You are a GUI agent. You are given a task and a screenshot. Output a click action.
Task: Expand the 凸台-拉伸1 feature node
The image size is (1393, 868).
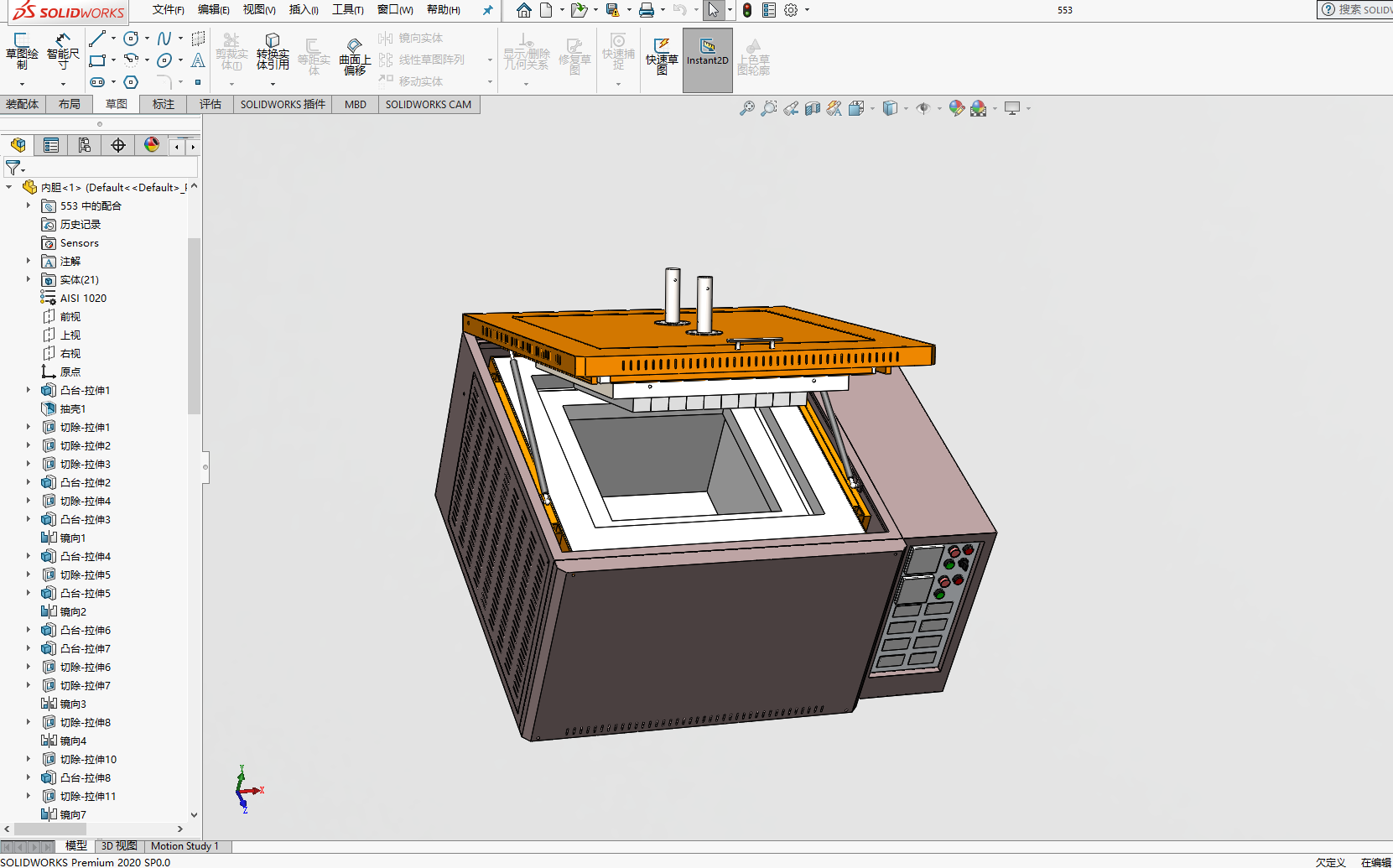coord(28,390)
